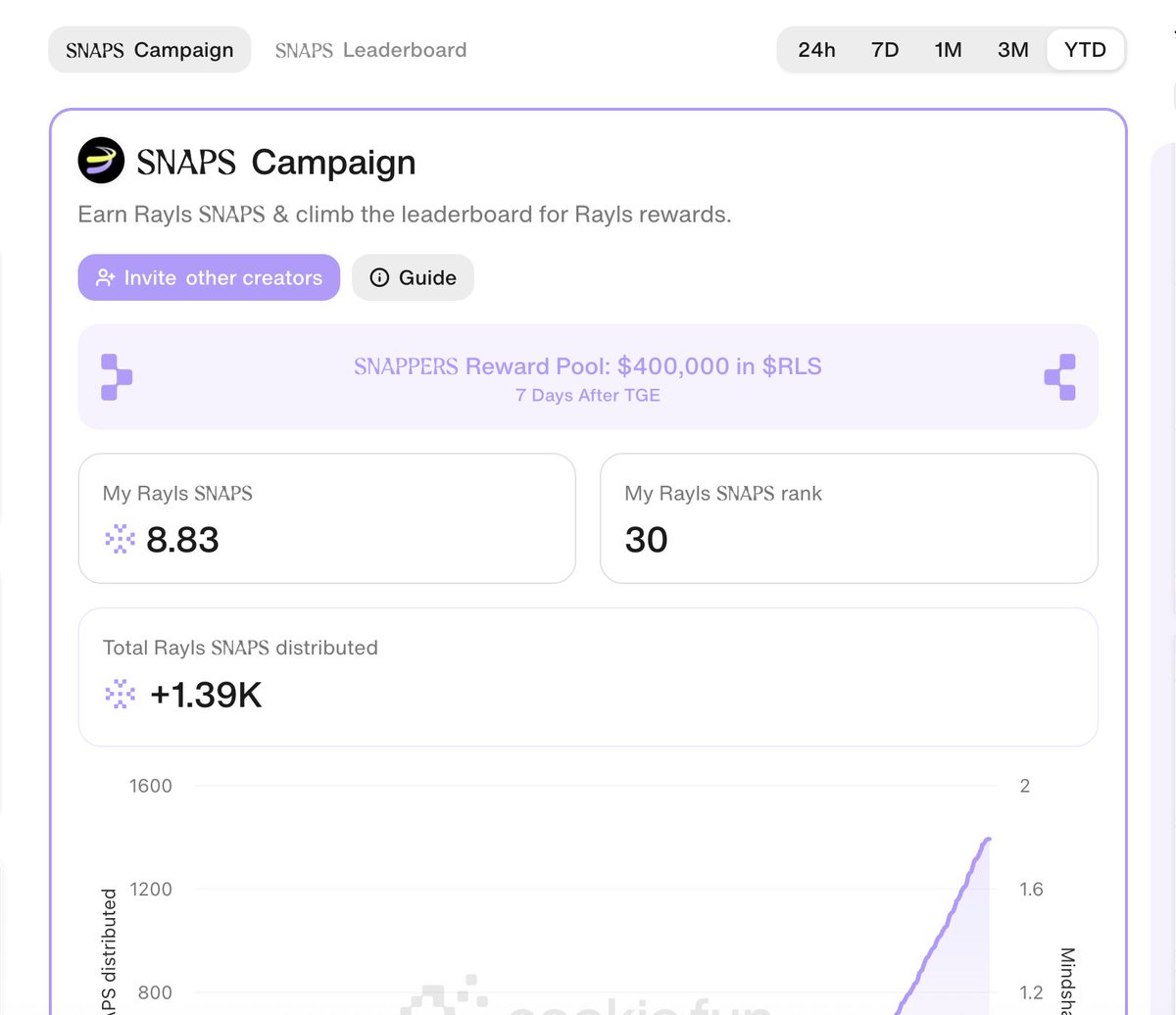Click the add-person icon on the Invite button
Image resolution: width=1176 pixels, height=1015 pixels.
click(105, 278)
